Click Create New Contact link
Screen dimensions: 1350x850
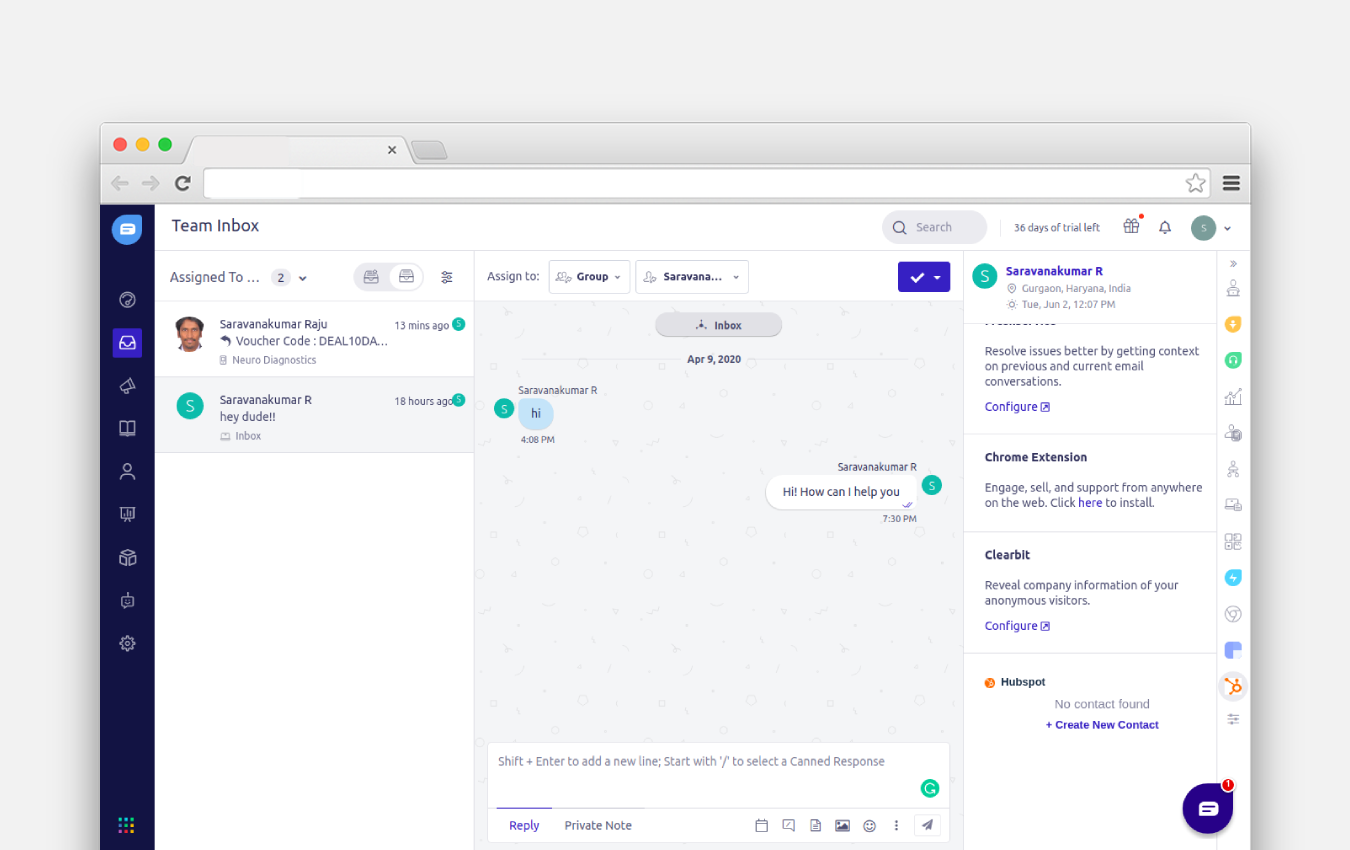(x=1102, y=725)
